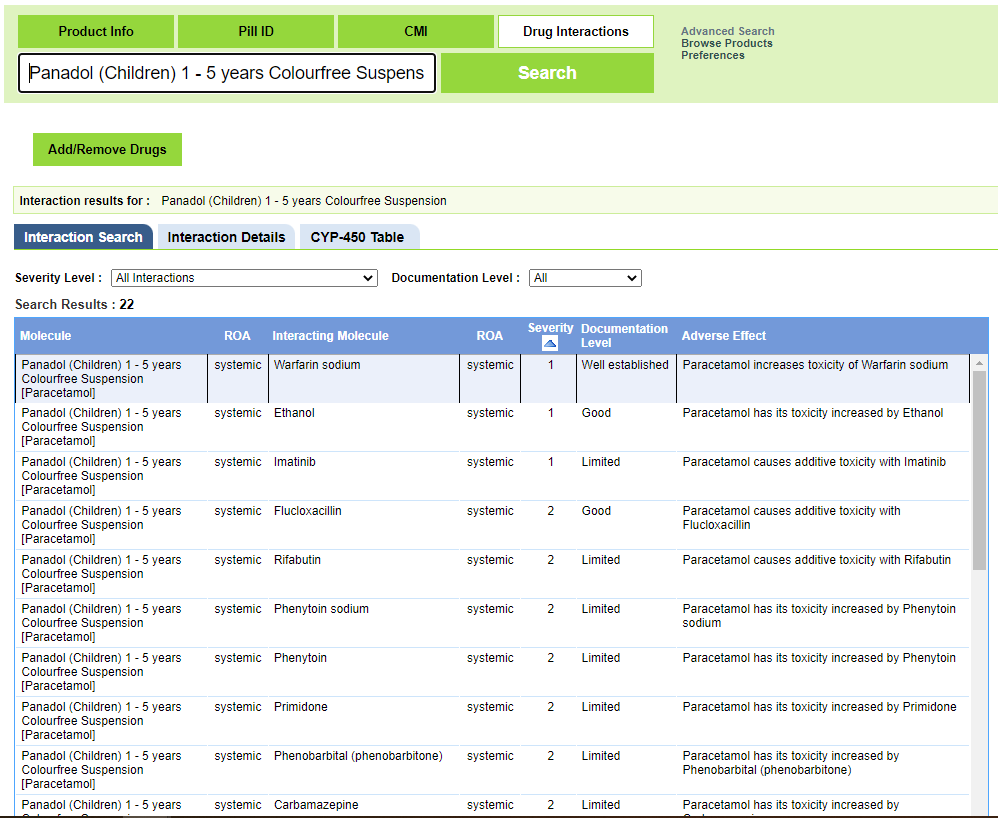
Task: Switch to the Pill ID tab
Action: pyautogui.click(x=255, y=31)
